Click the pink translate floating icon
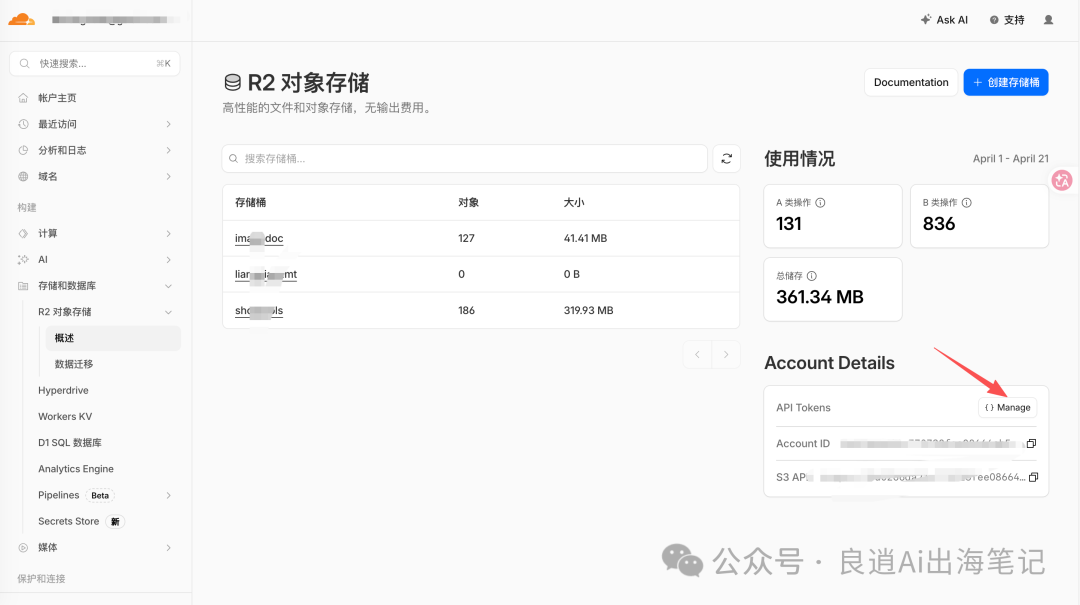 point(1062,181)
